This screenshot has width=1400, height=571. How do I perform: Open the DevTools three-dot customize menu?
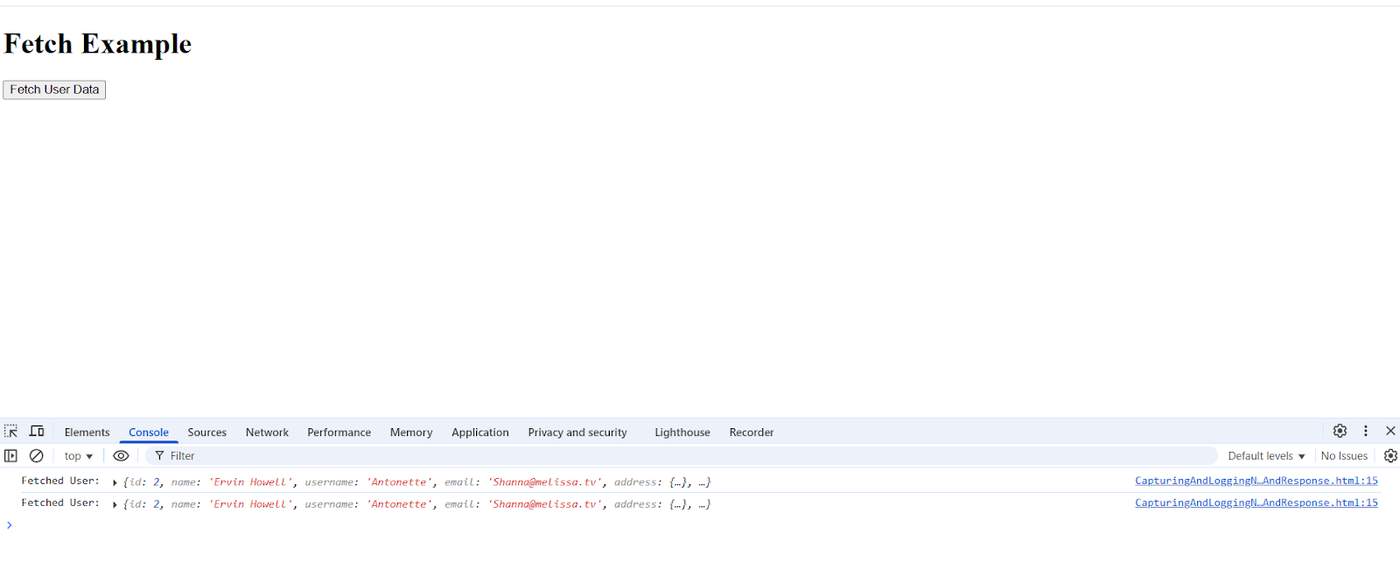(1365, 431)
